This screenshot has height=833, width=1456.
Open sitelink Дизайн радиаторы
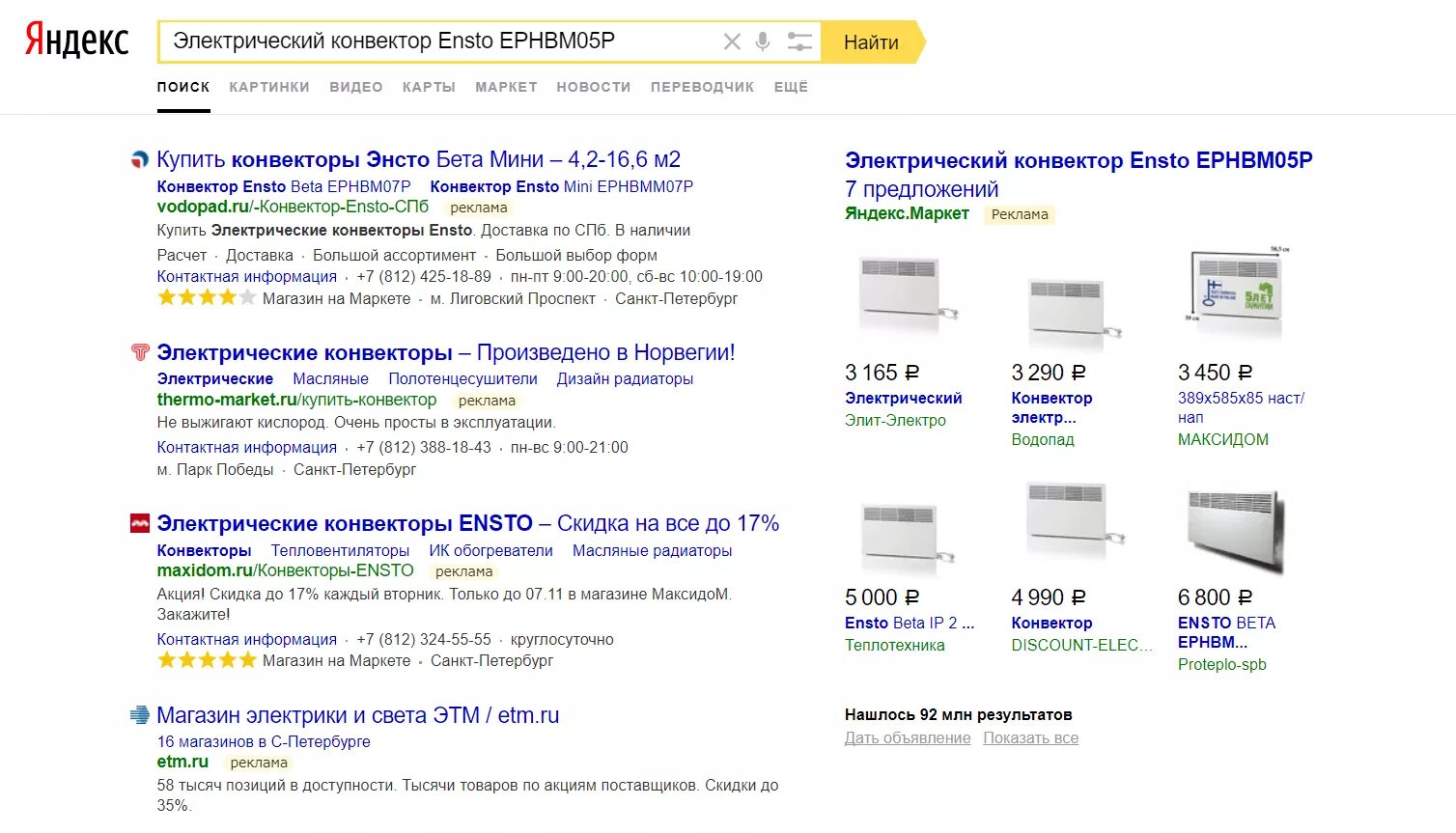625,378
